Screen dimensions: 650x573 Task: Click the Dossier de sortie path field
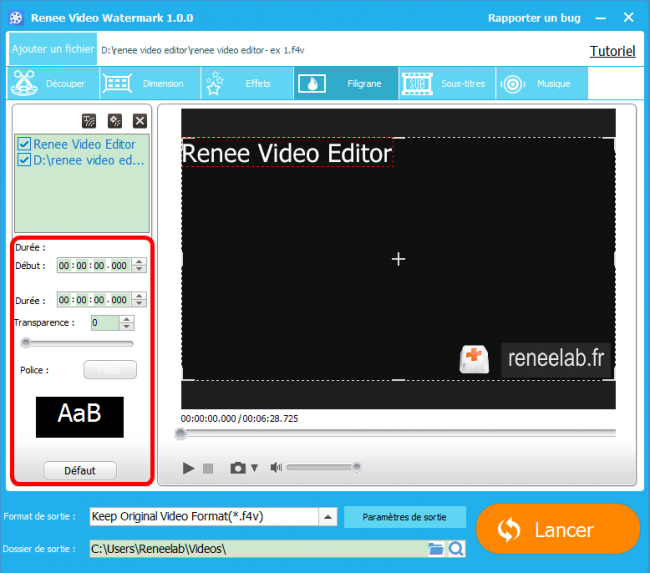click(259, 549)
